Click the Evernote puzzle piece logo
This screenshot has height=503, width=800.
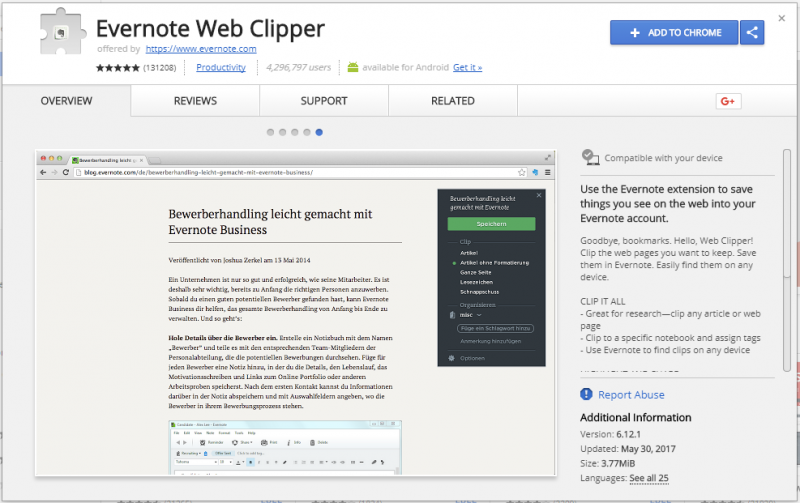pos(63,32)
